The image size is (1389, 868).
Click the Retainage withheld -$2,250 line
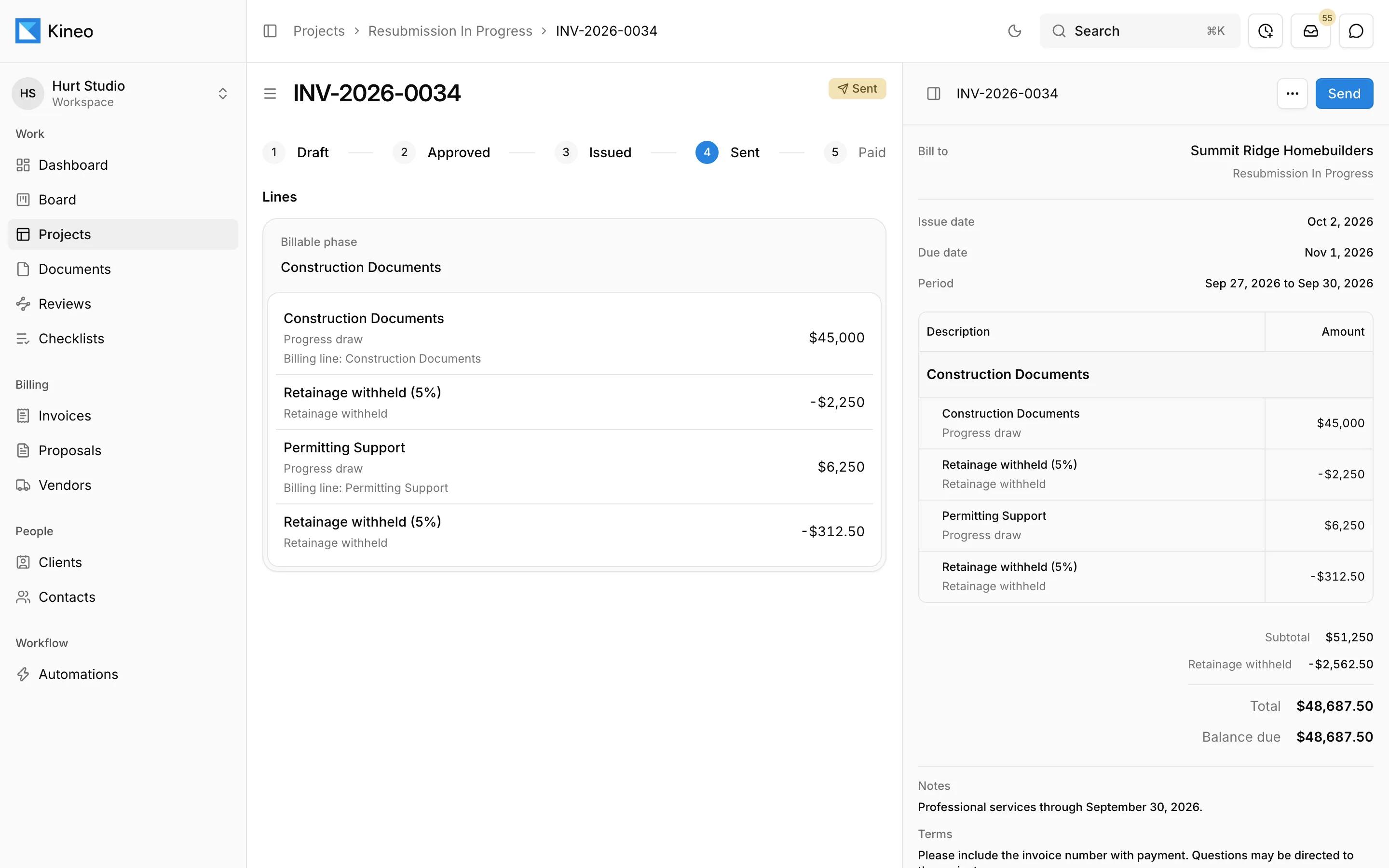click(574, 403)
